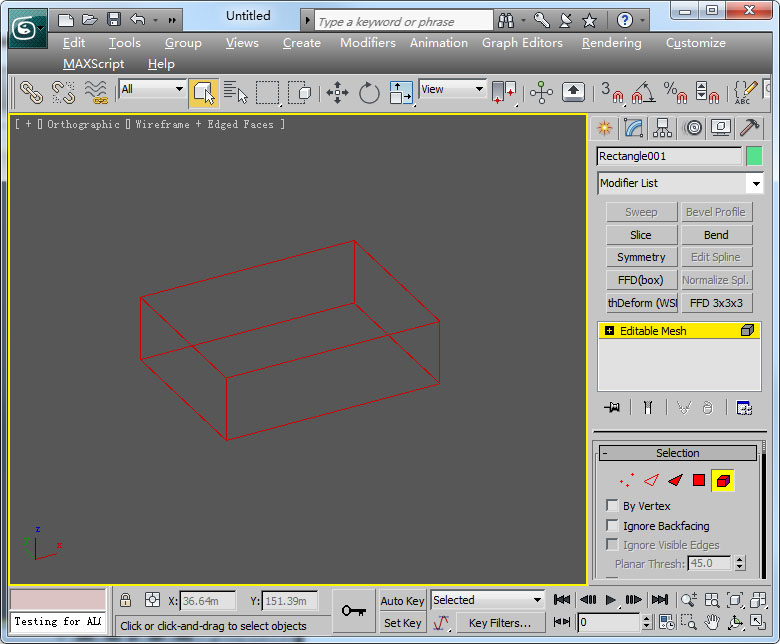Image resolution: width=780 pixels, height=644 pixels.
Task: Toggle Angle Snap
Action: [x=643, y=92]
